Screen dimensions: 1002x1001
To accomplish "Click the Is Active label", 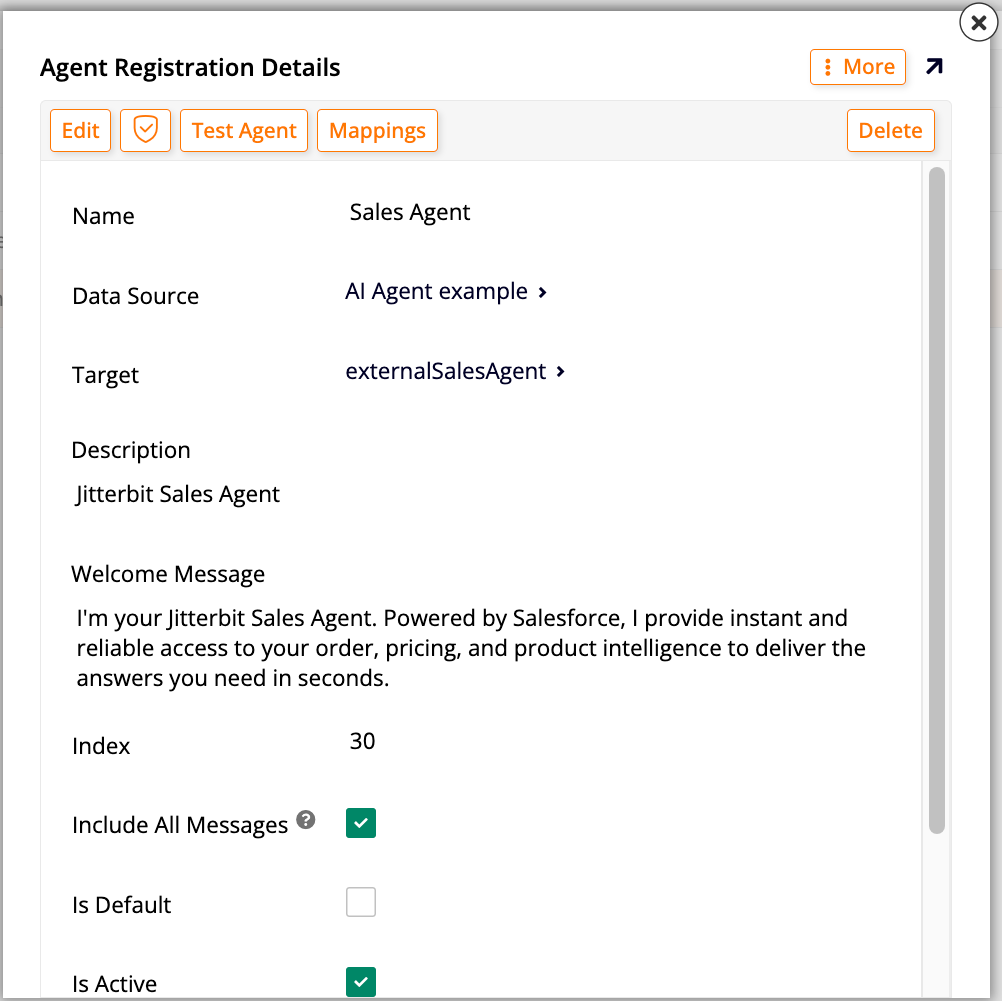I will tap(114, 984).
